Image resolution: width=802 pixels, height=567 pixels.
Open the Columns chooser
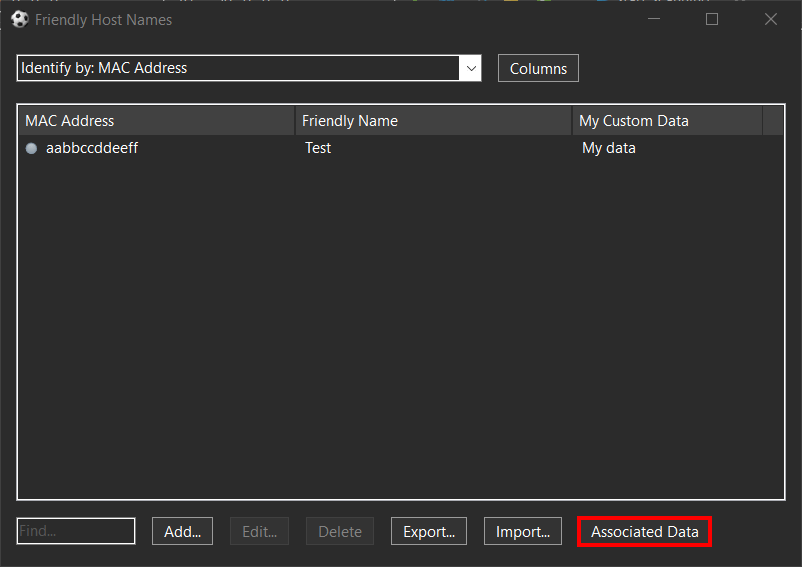pos(538,68)
